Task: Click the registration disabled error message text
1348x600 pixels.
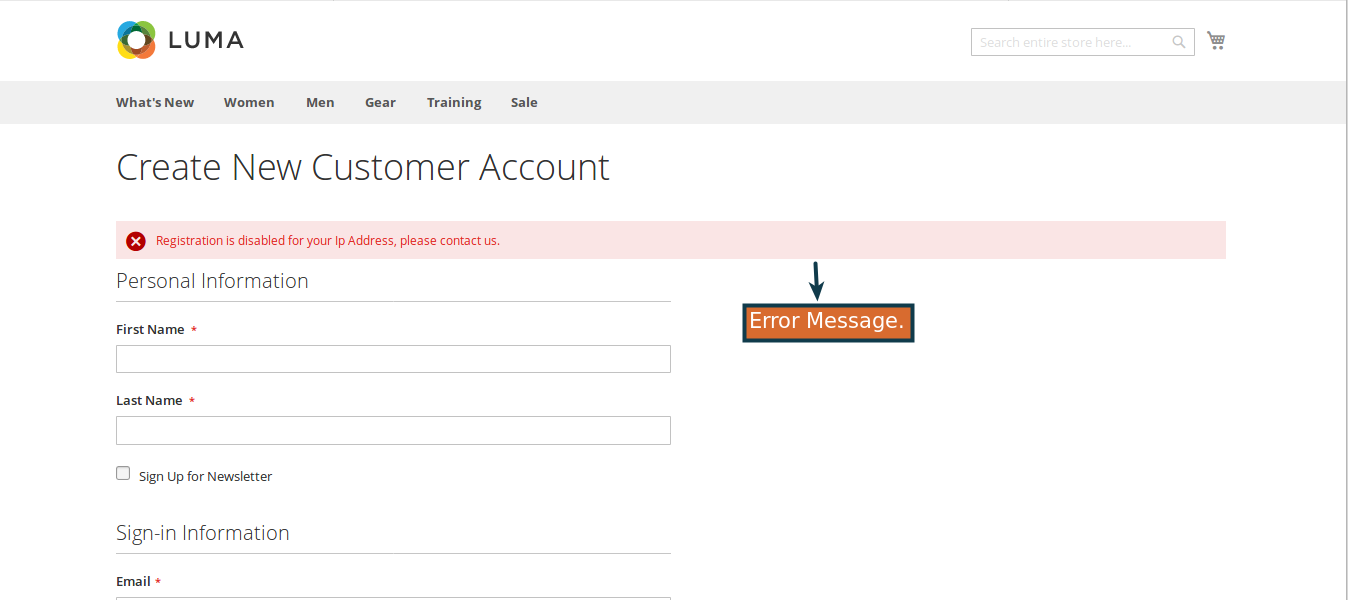Action: (328, 241)
